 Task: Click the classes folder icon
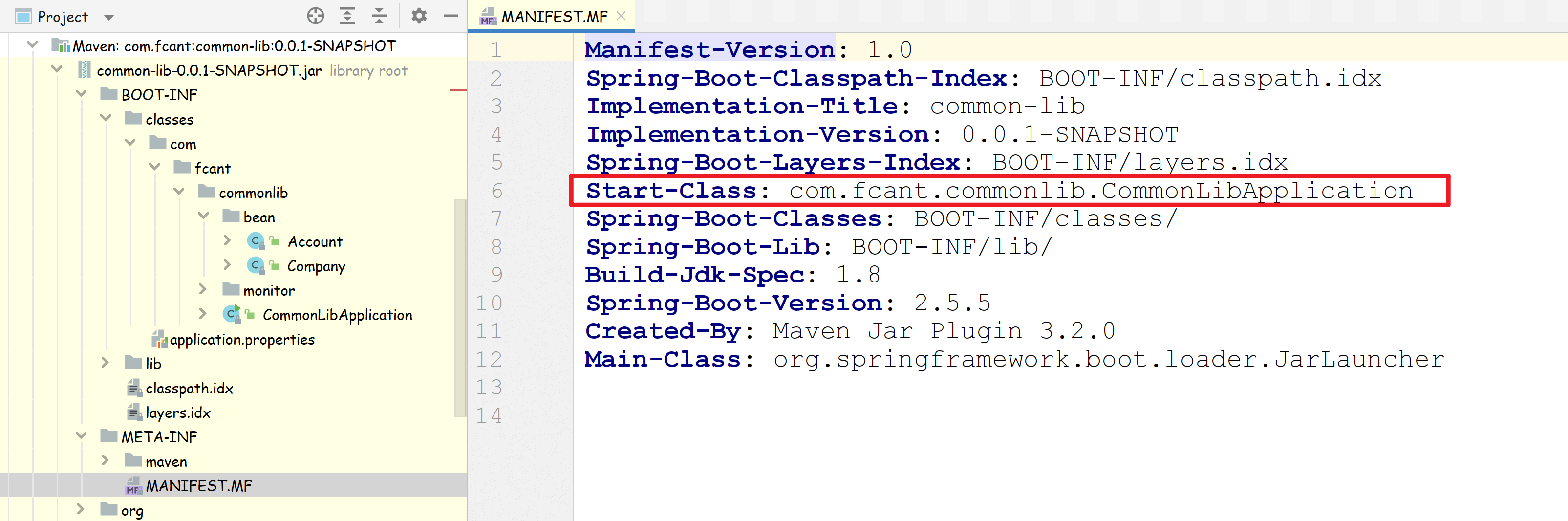pyautogui.click(x=133, y=117)
